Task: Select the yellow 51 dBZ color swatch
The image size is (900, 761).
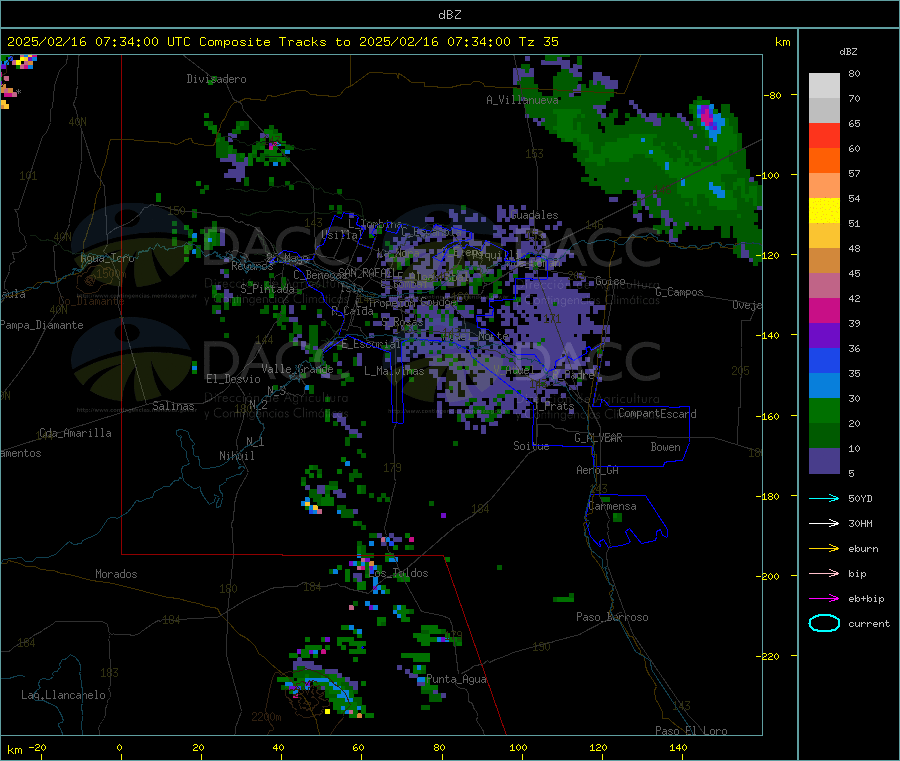Action: point(824,211)
